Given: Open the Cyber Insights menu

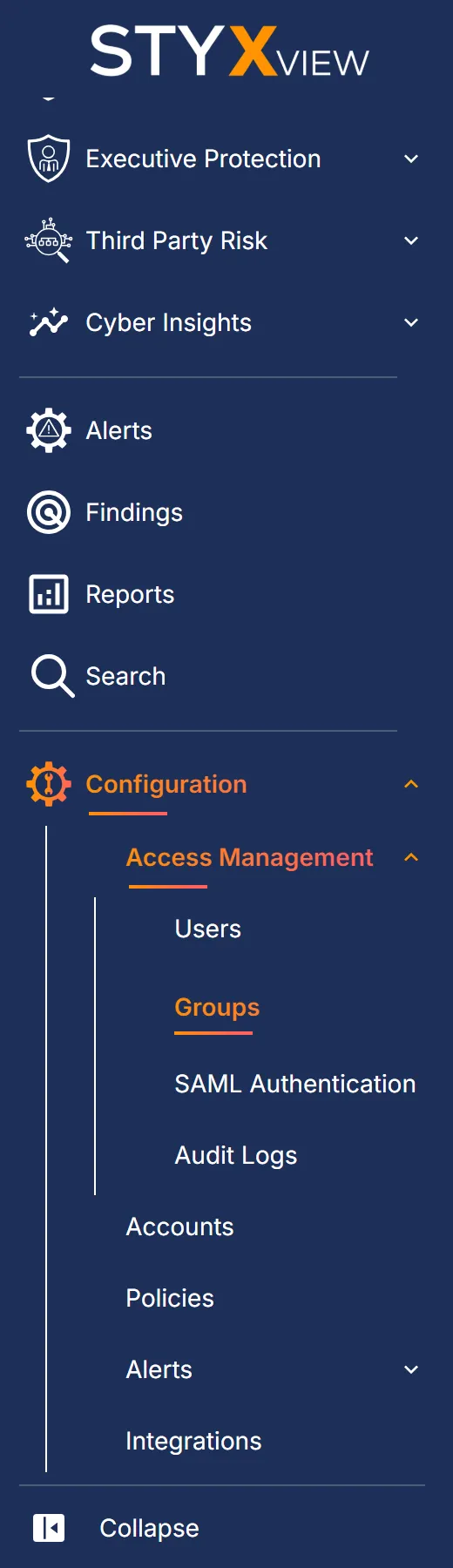Looking at the screenshot, I should pos(168,322).
